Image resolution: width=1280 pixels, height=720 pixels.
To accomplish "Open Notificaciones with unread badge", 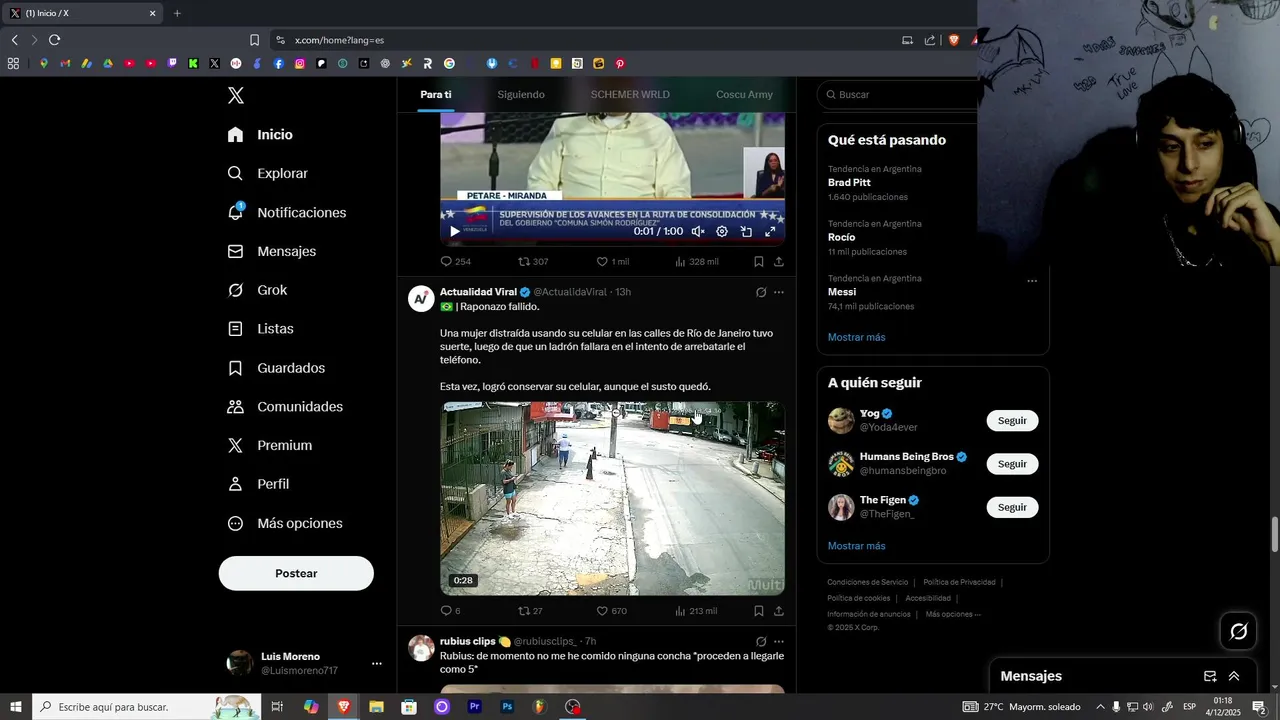I will (287, 213).
